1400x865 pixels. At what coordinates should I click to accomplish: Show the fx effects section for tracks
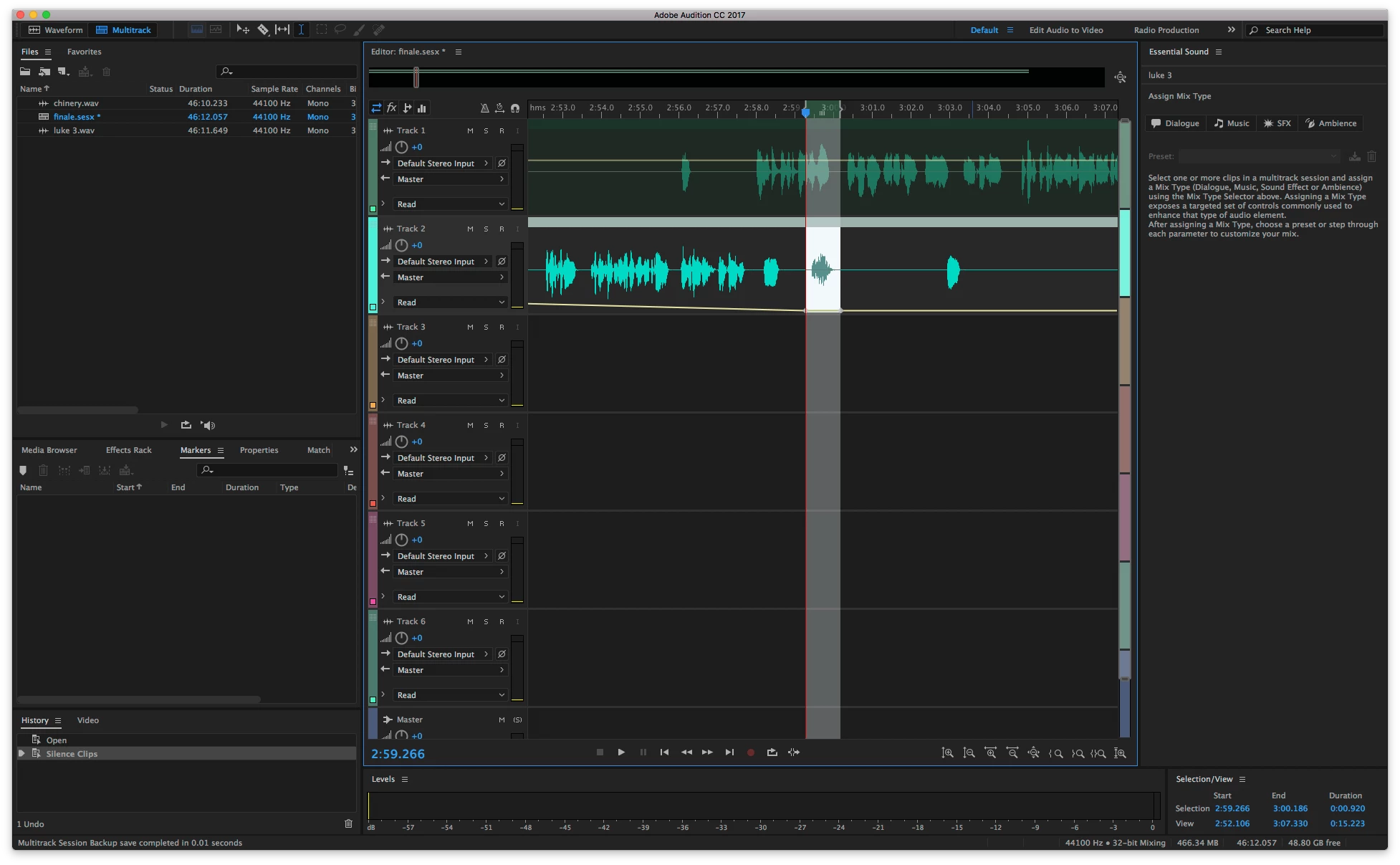[391, 108]
